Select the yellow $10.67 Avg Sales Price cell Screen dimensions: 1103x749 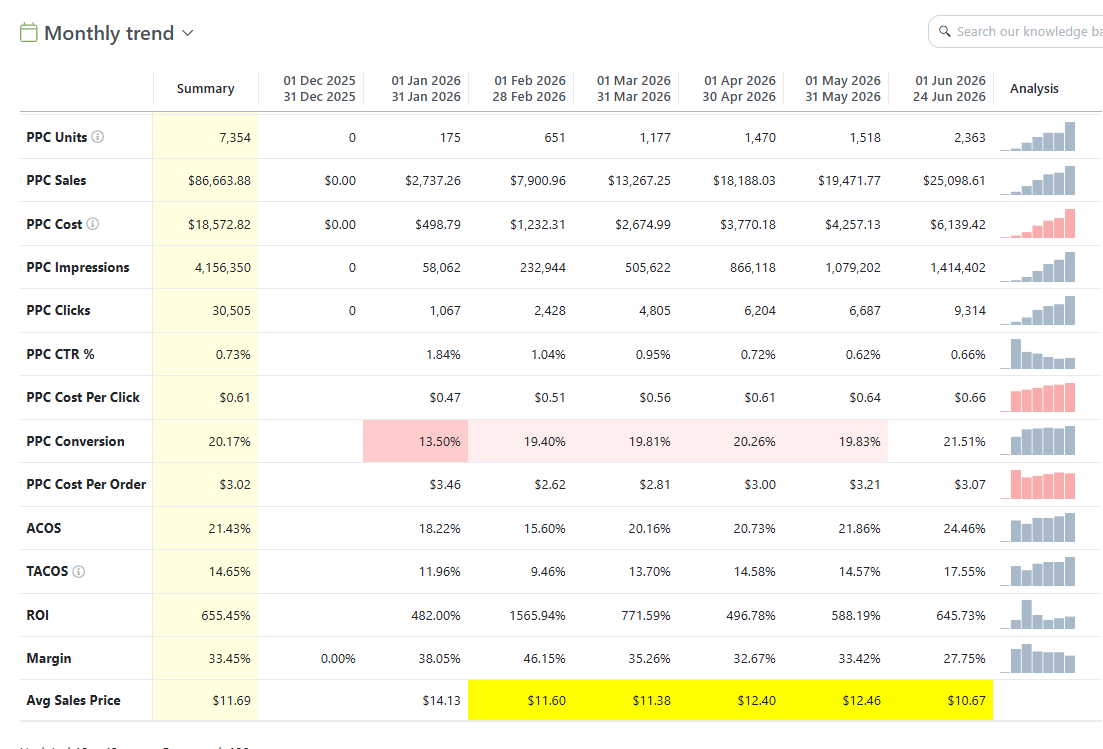pos(941,700)
